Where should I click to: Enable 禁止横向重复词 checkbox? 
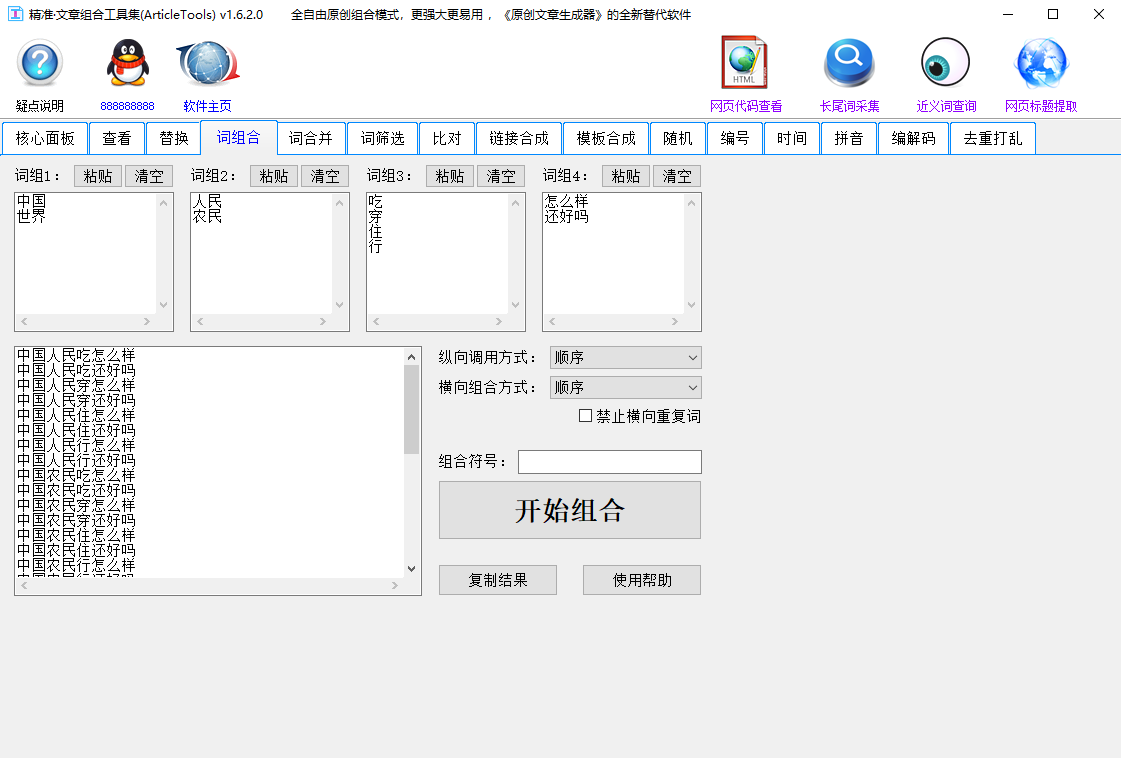pyautogui.click(x=586, y=416)
